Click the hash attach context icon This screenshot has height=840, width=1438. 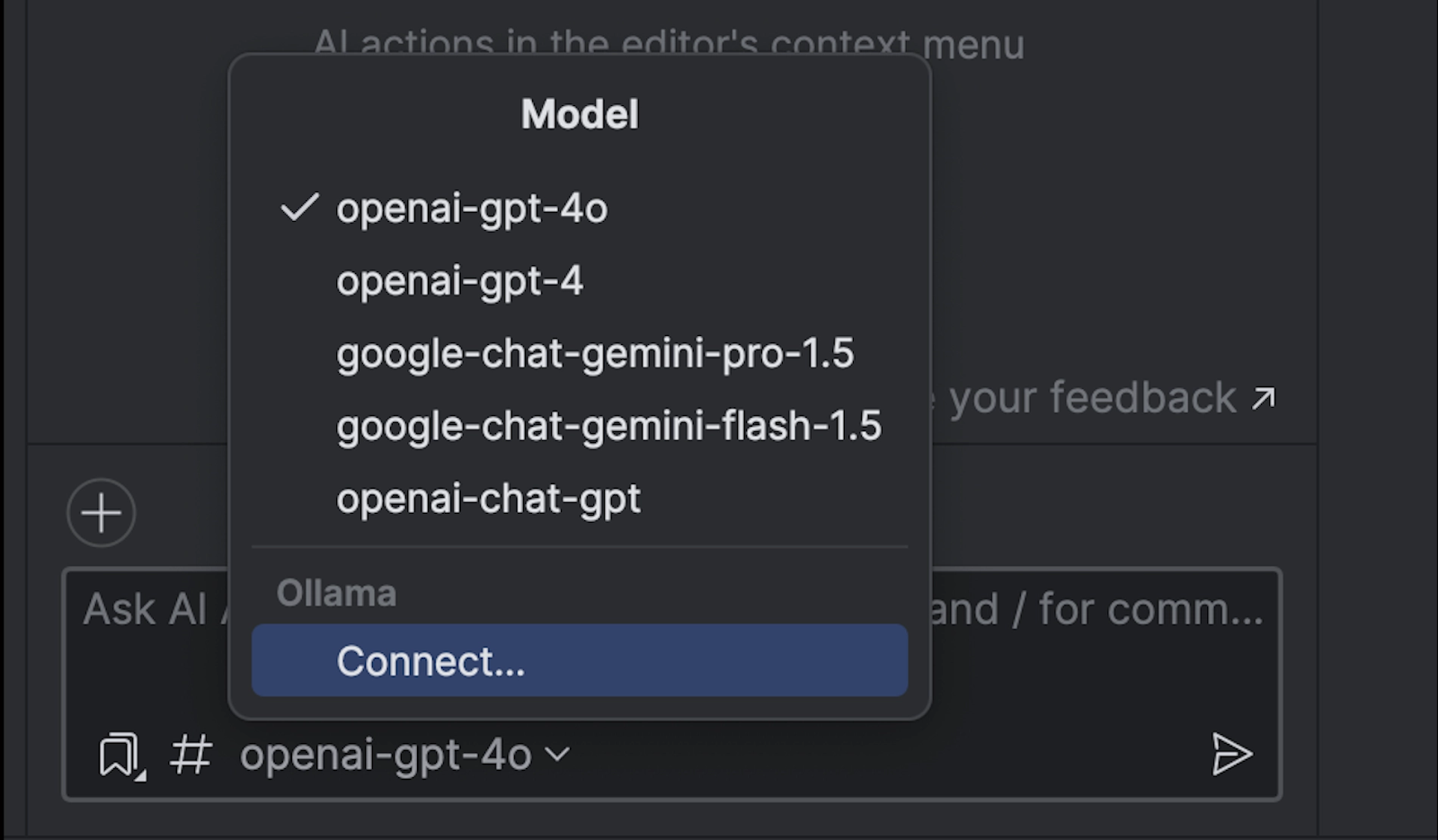(191, 754)
